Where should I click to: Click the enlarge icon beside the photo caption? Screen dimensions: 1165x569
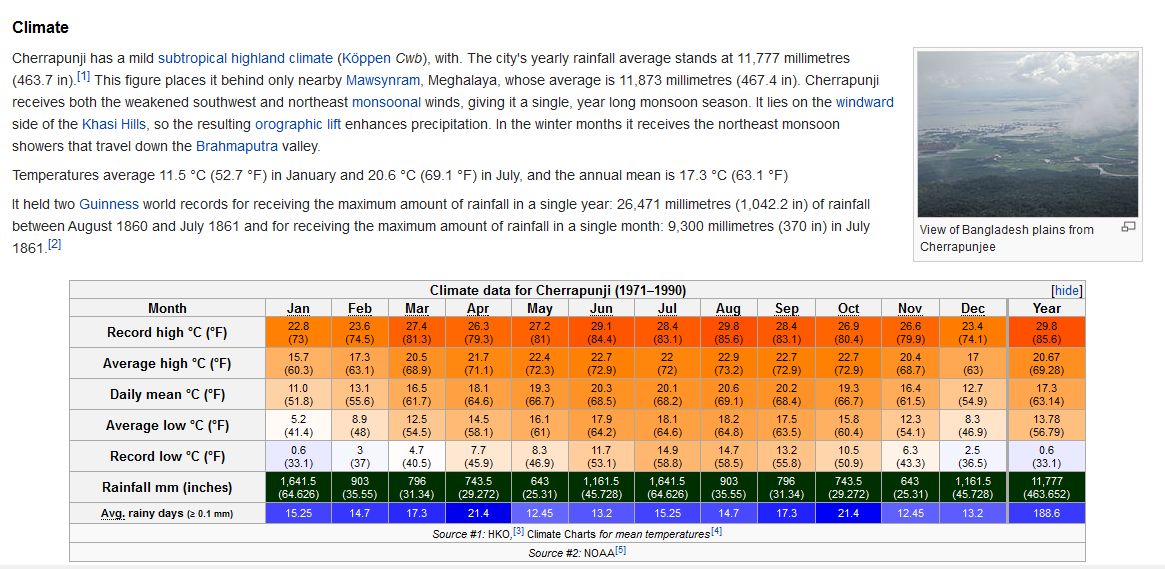point(1128,227)
